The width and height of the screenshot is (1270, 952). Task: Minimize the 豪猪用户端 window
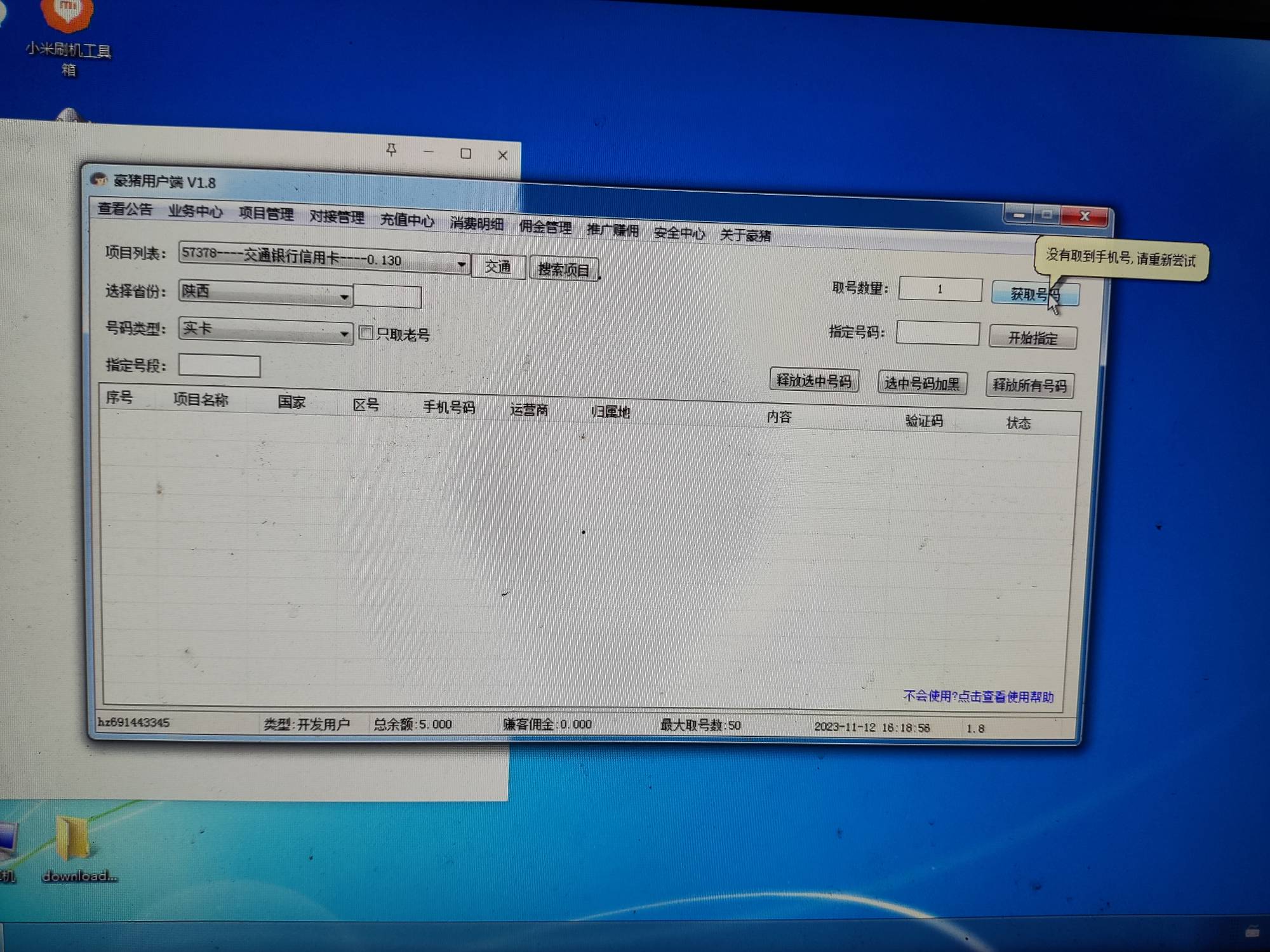pos(1019,215)
